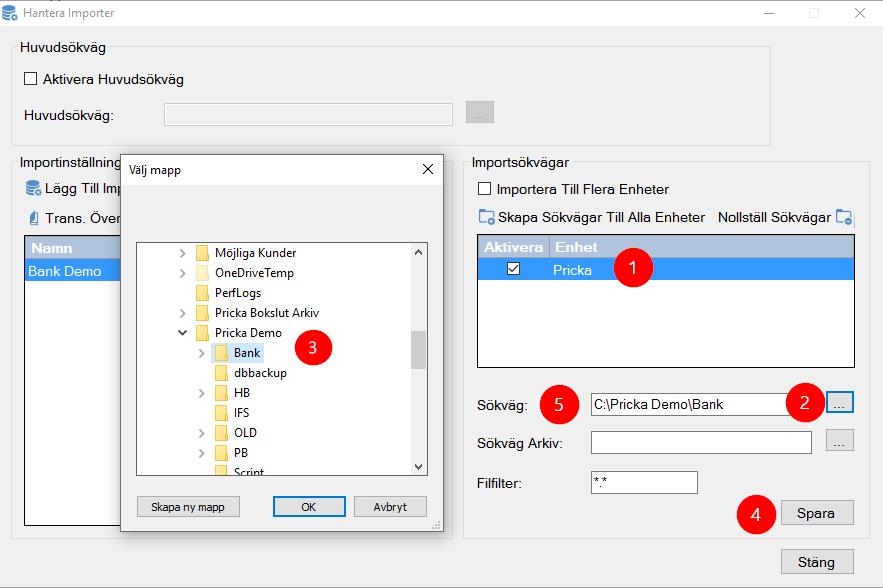Click the Filfilter input field
This screenshot has width=883, height=588.
click(x=644, y=483)
